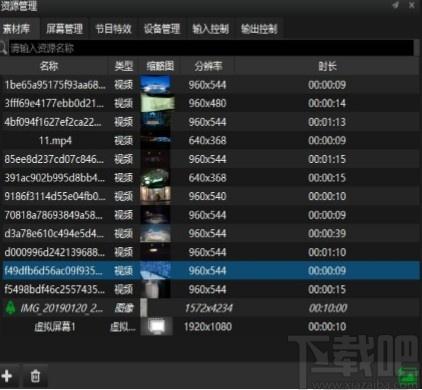Image resolution: width=422 pixels, height=390 pixels.
Task: Sort by the 分辨率 column header
Action: (208, 66)
